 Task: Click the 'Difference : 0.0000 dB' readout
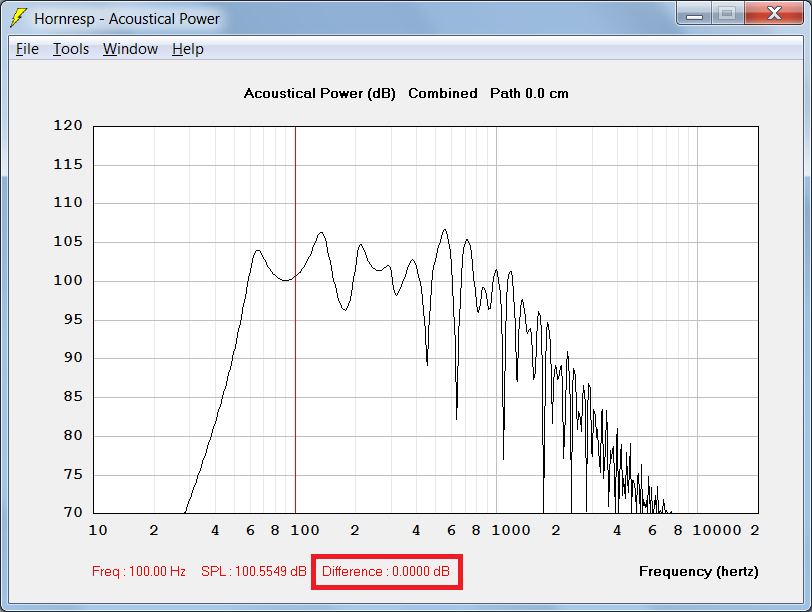click(x=386, y=571)
